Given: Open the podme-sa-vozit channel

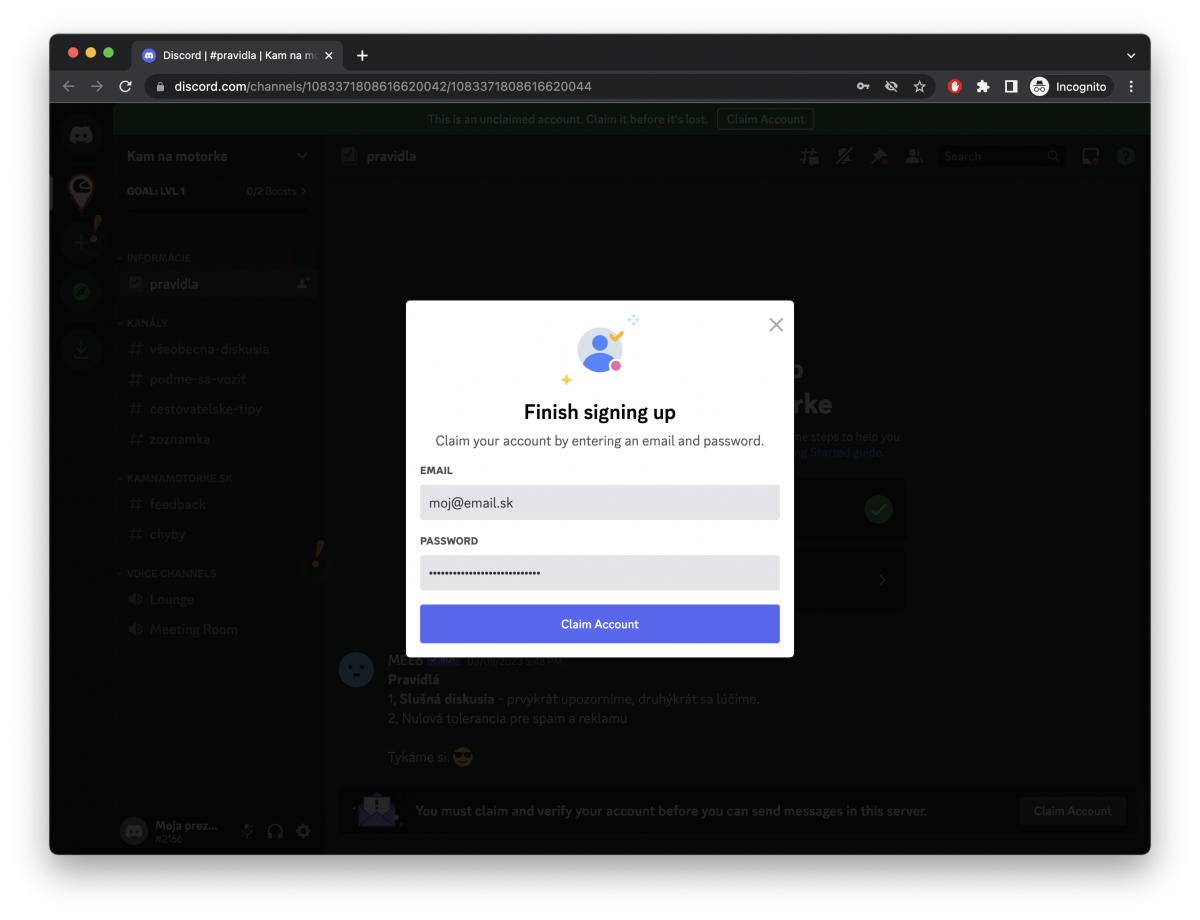Looking at the screenshot, I should pos(217,379).
